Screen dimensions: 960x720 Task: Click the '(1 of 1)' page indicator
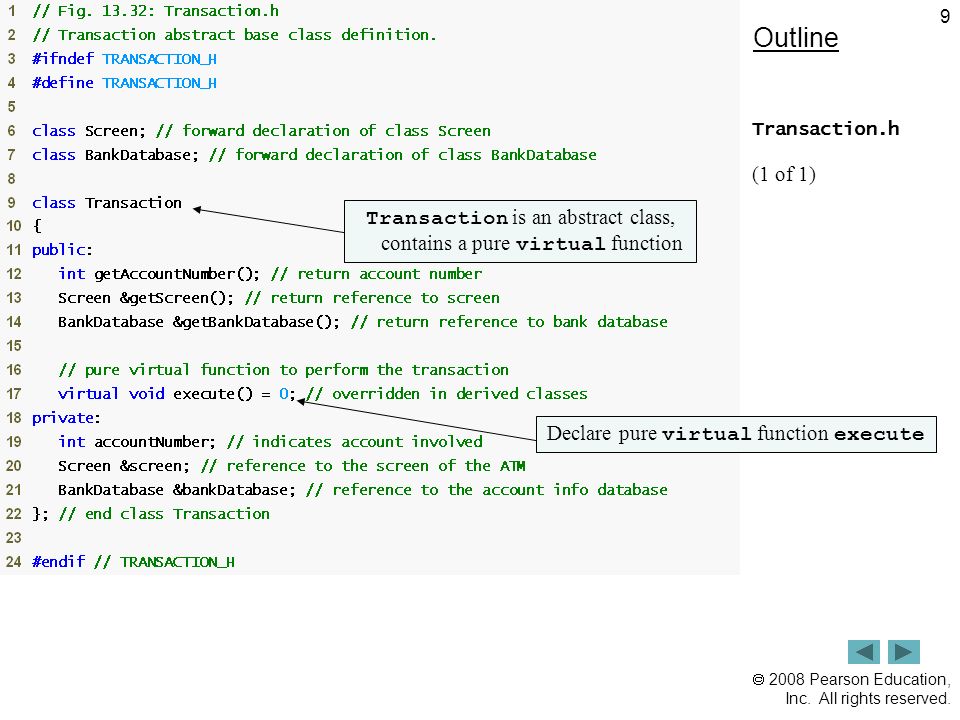(x=784, y=174)
